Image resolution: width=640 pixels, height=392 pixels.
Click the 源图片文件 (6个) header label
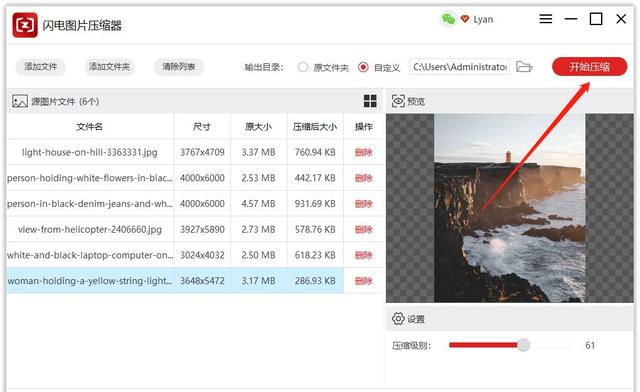tap(65, 101)
